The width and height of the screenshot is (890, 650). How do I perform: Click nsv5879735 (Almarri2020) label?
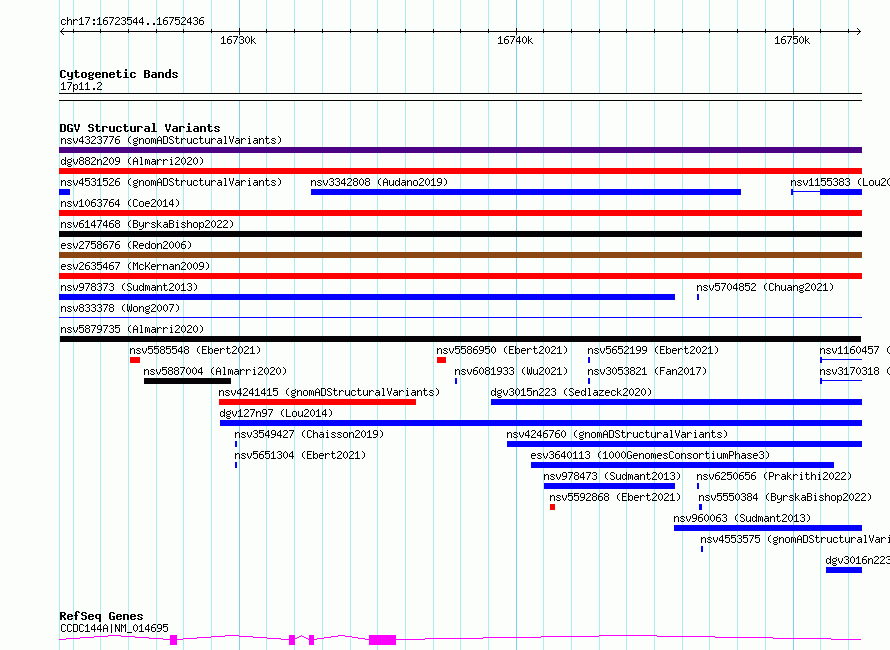[132, 329]
